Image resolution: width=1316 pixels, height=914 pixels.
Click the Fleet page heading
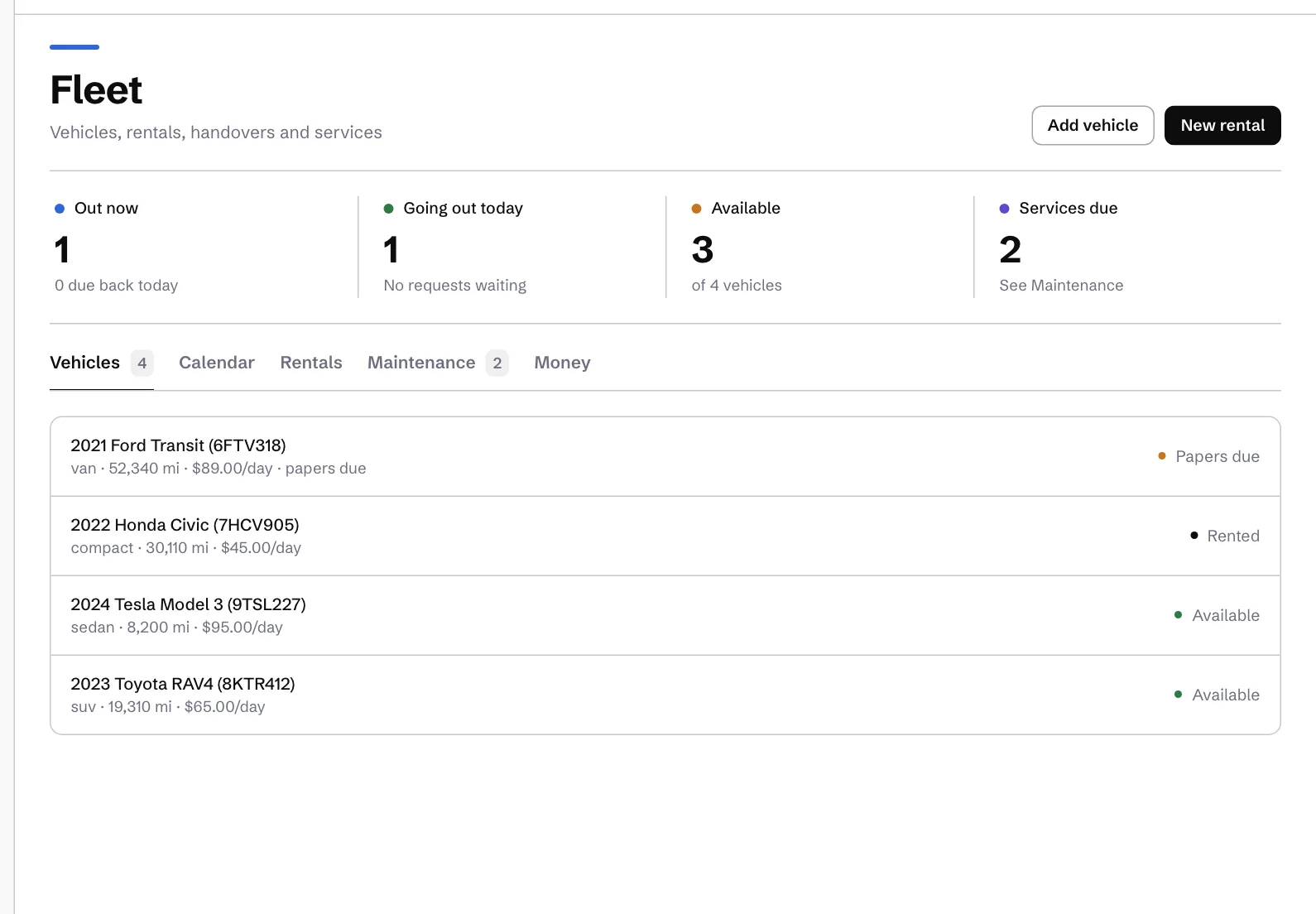pos(96,90)
